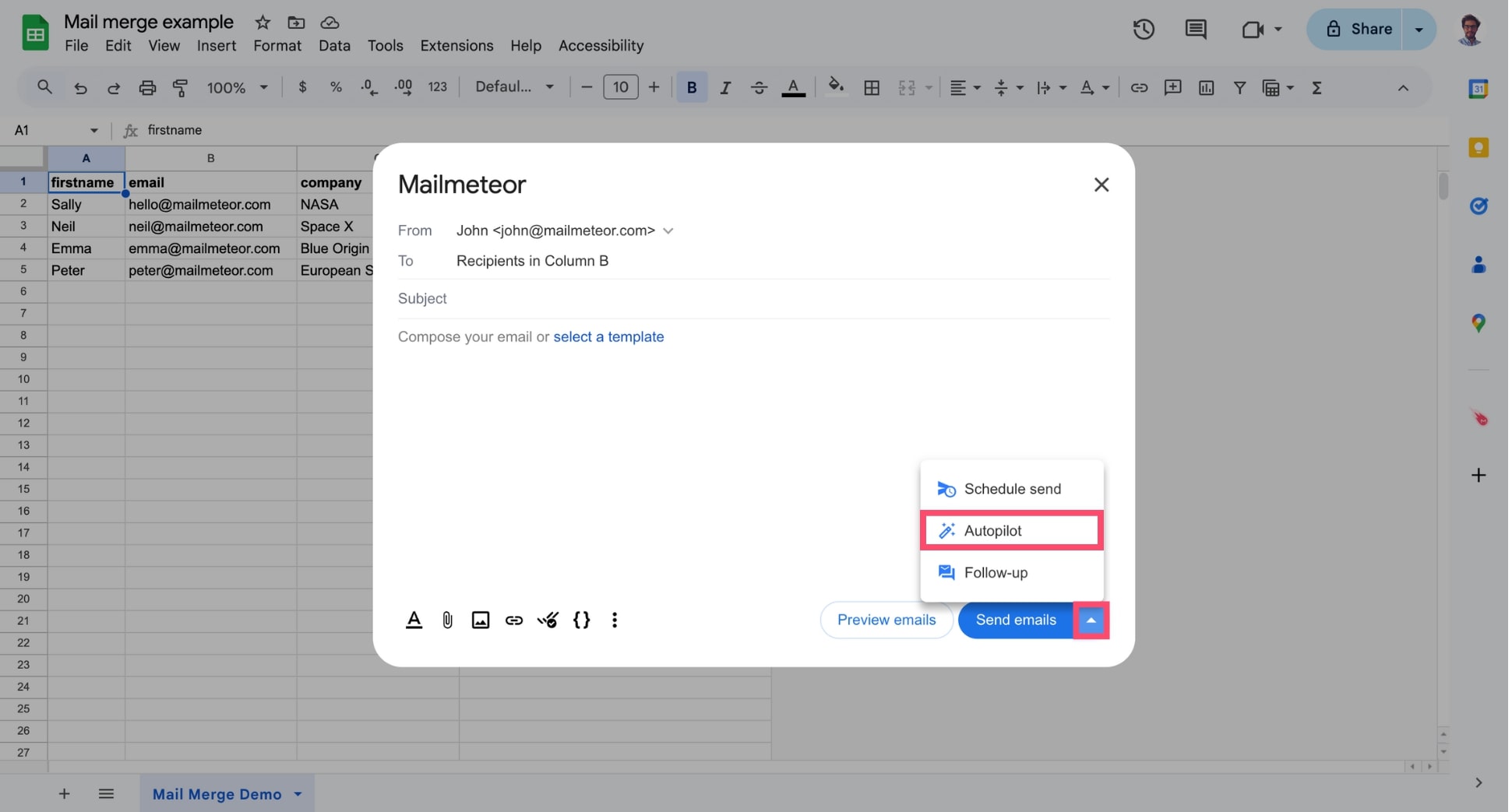Open the File menu
The height and width of the screenshot is (812, 1512).
76,46
